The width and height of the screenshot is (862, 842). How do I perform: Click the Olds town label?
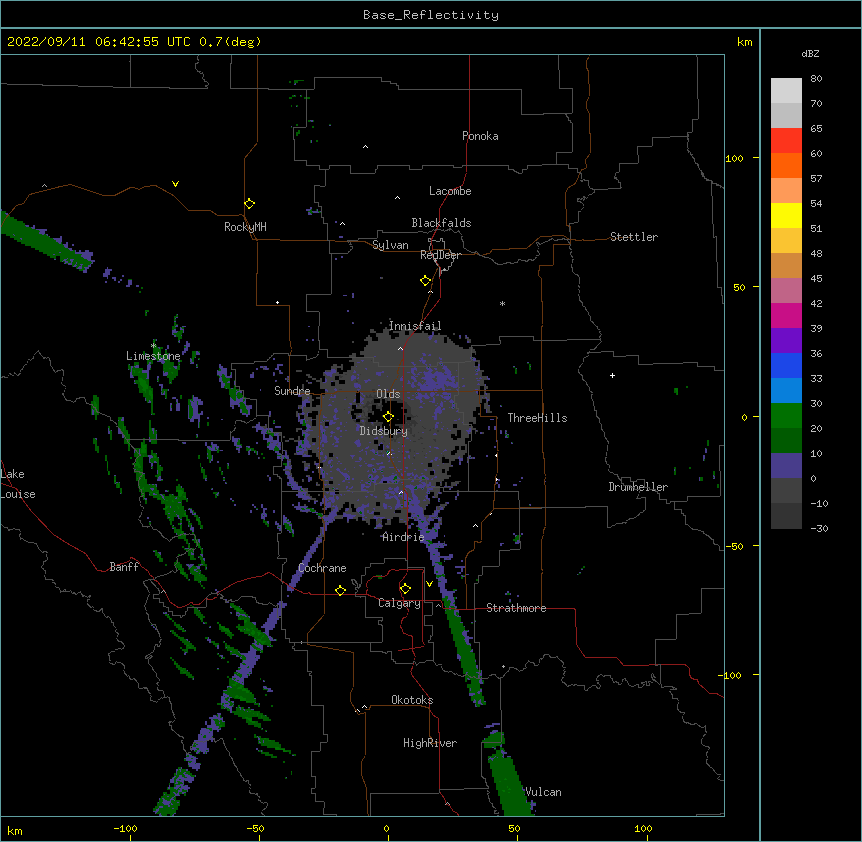388,394
